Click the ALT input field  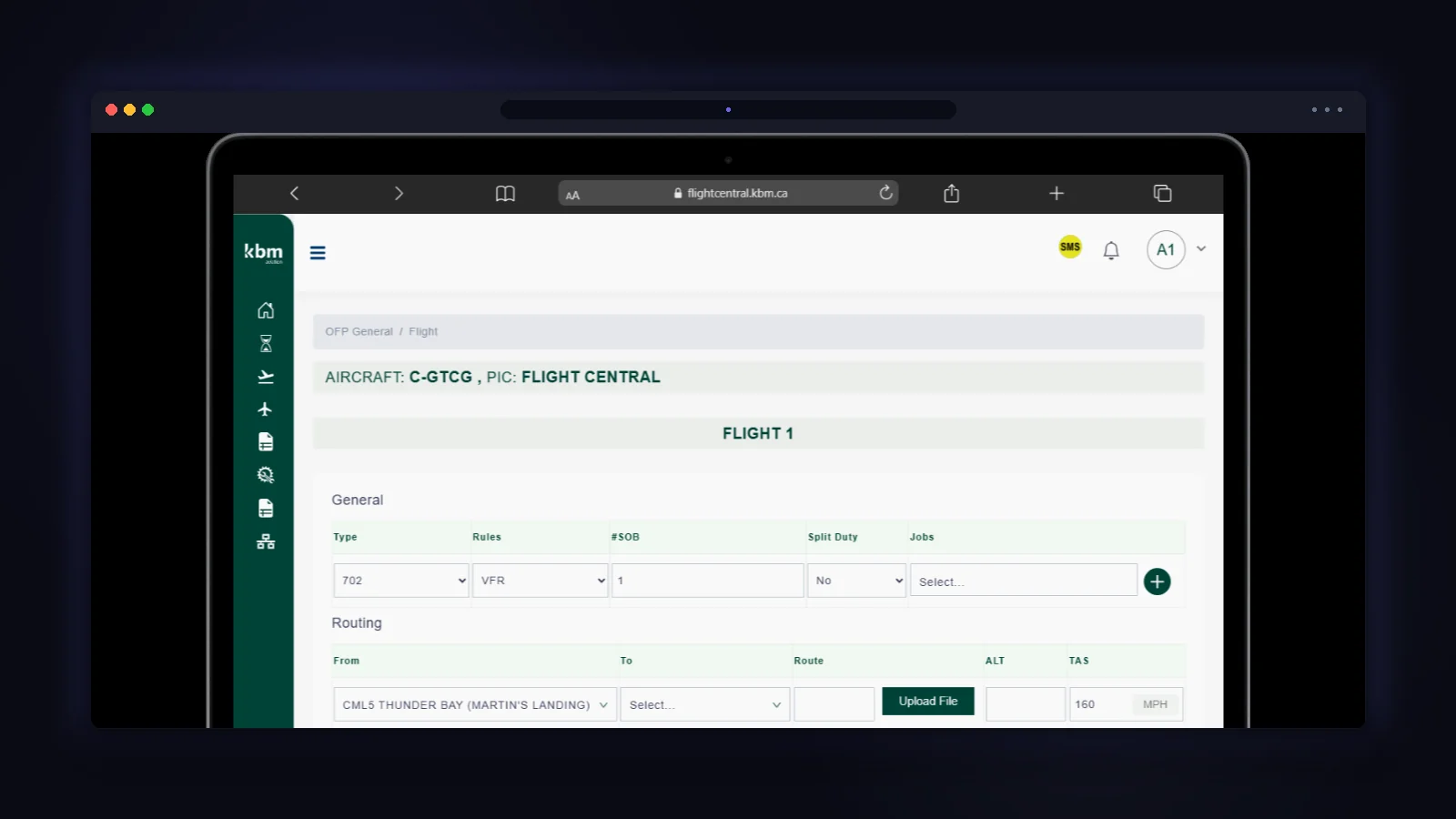(1026, 704)
